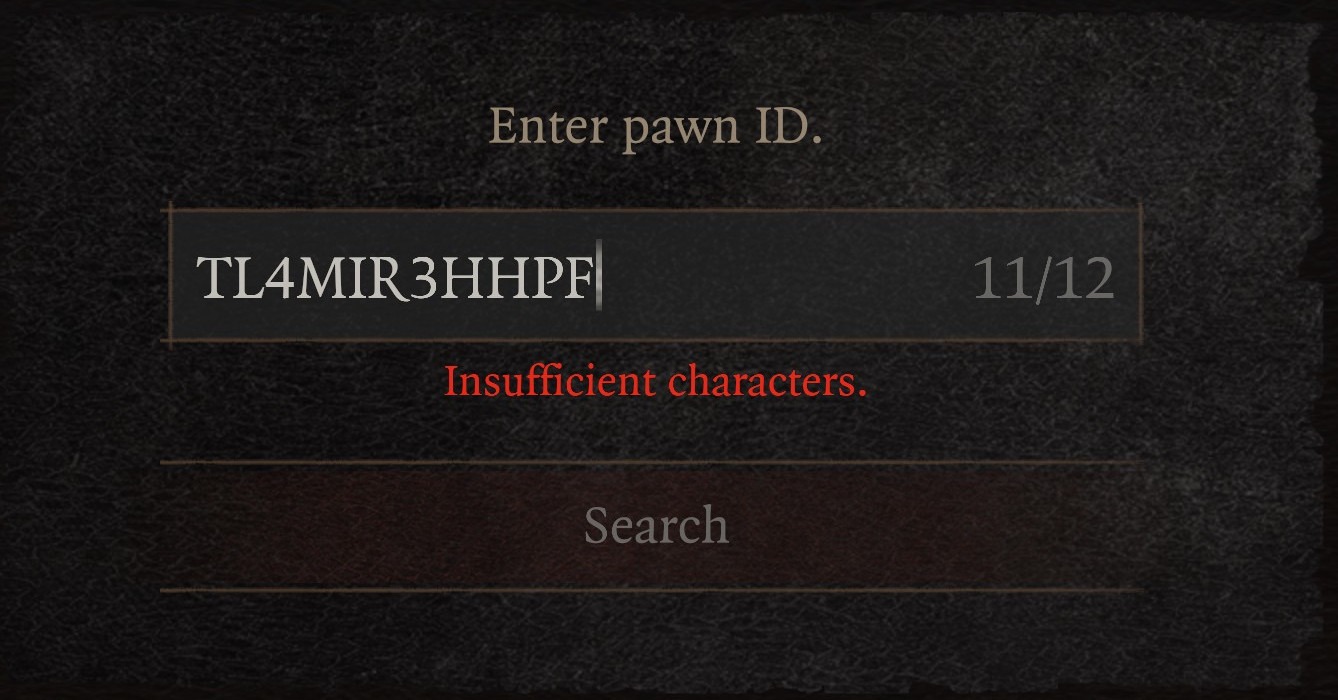
Task: Click the 11/12 character counter
Action: [1043, 279]
